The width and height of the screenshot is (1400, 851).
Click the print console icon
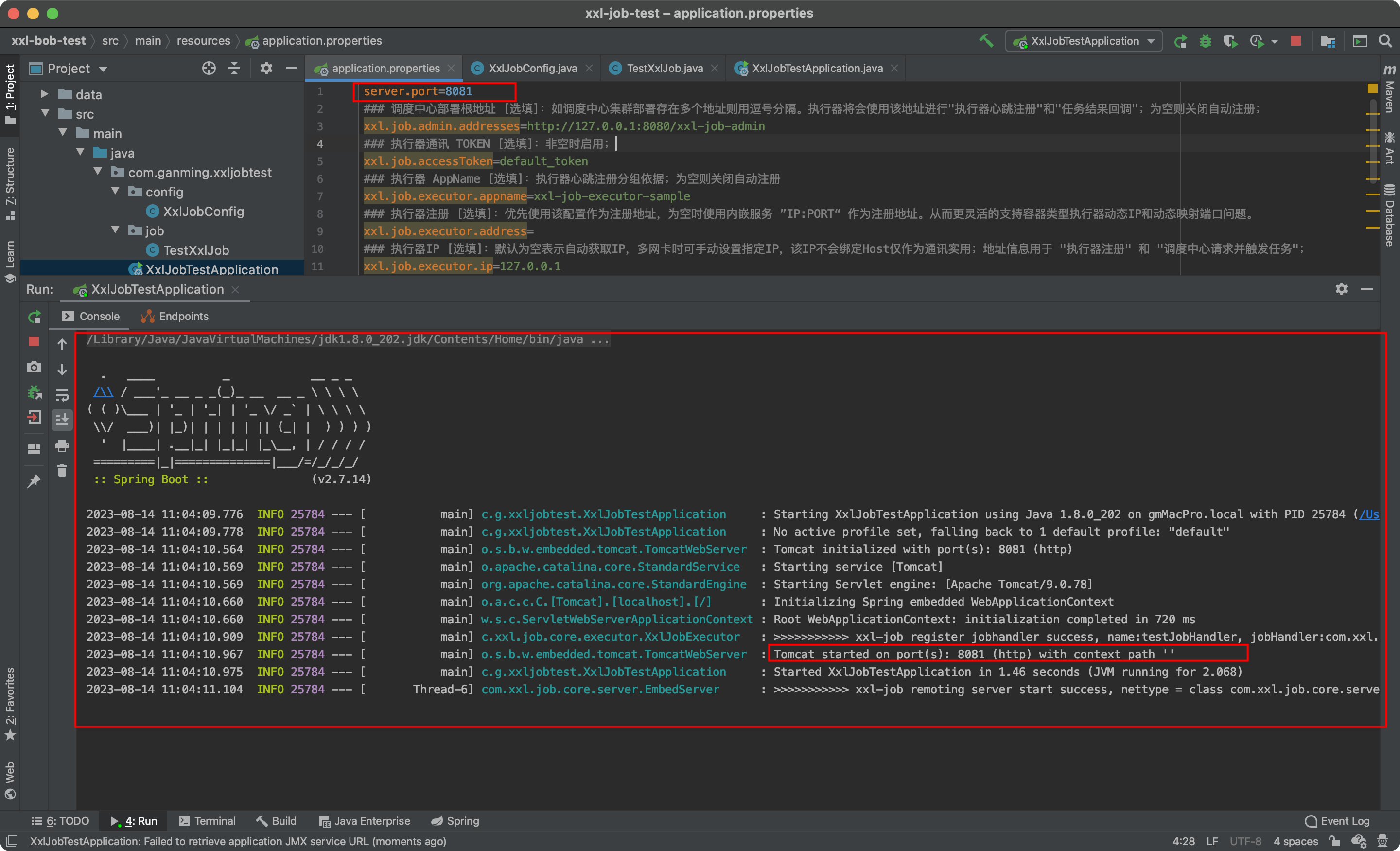point(62,445)
